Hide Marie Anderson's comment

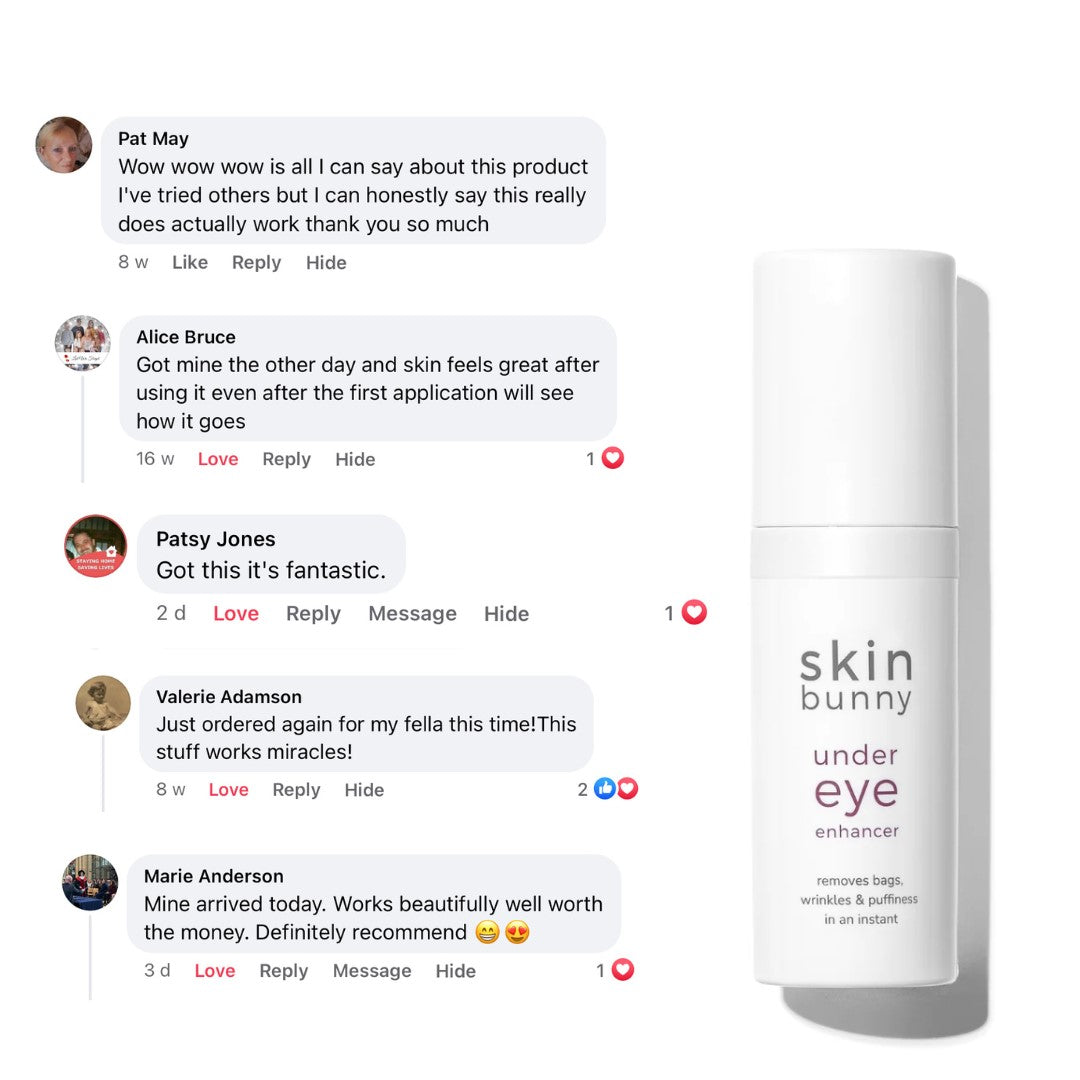tap(455, 971)
